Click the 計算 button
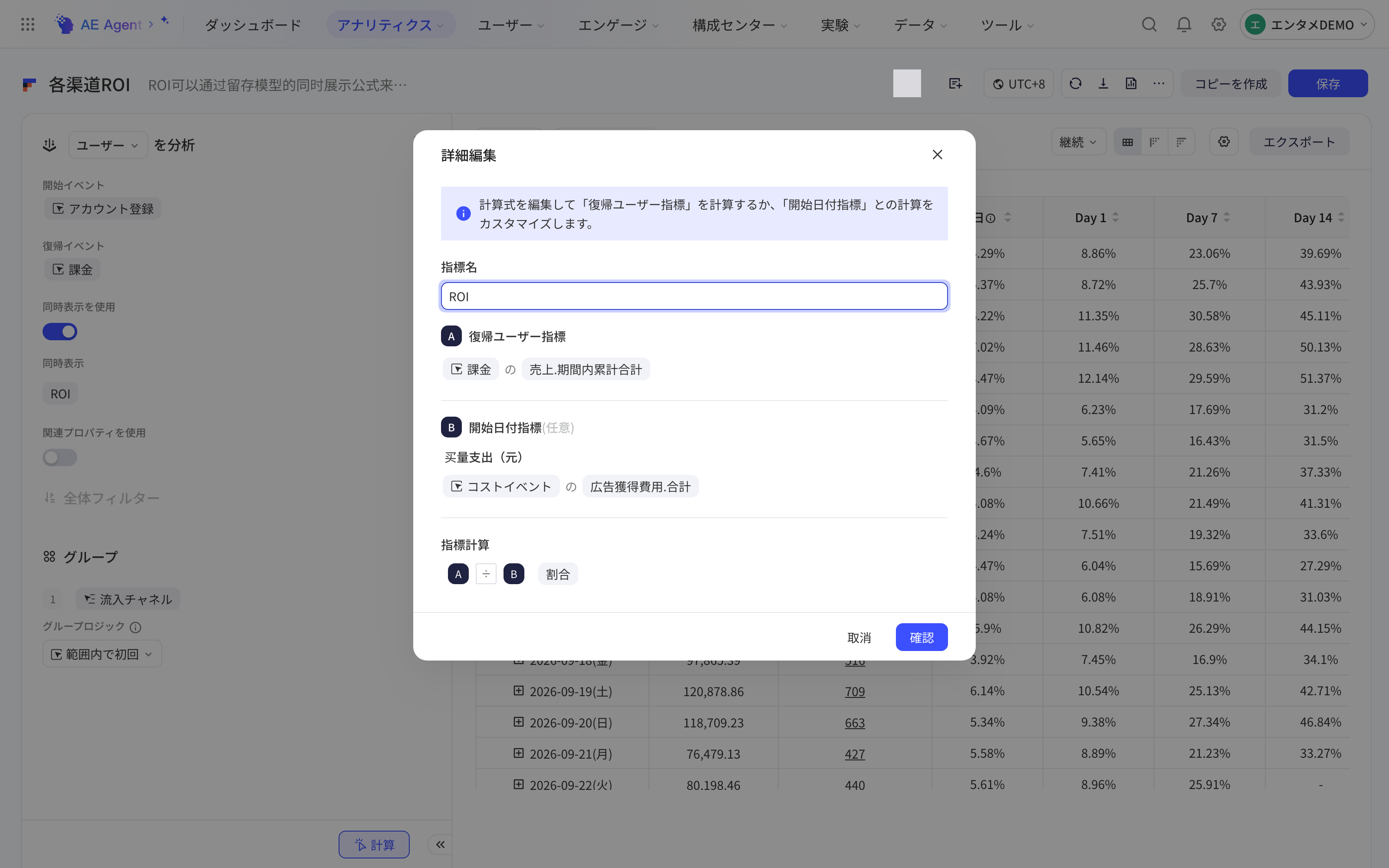Viewport: 1389px width, 868px height. pos(374,844)
